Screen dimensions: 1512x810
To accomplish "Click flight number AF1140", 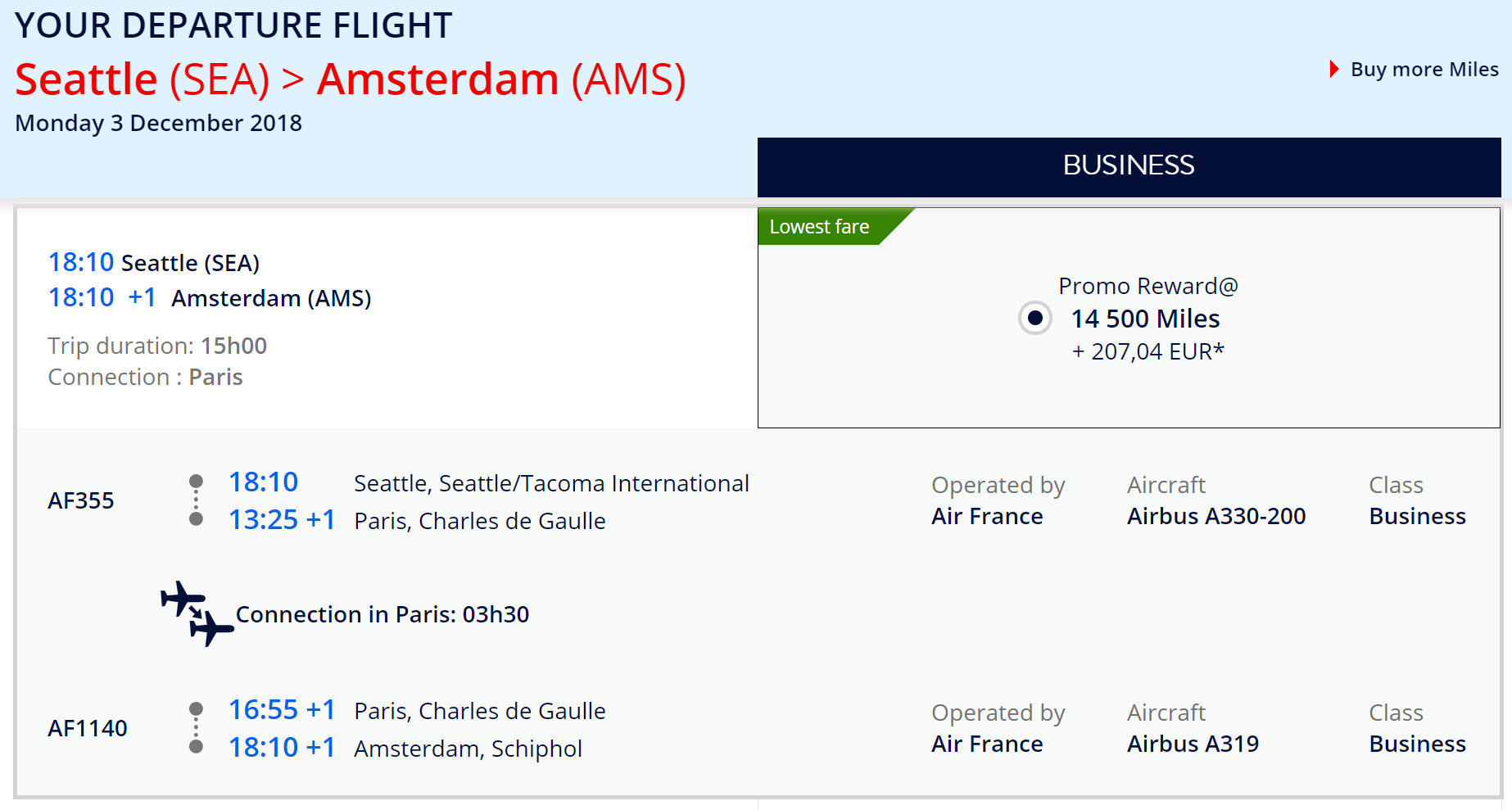I will 88,728.
